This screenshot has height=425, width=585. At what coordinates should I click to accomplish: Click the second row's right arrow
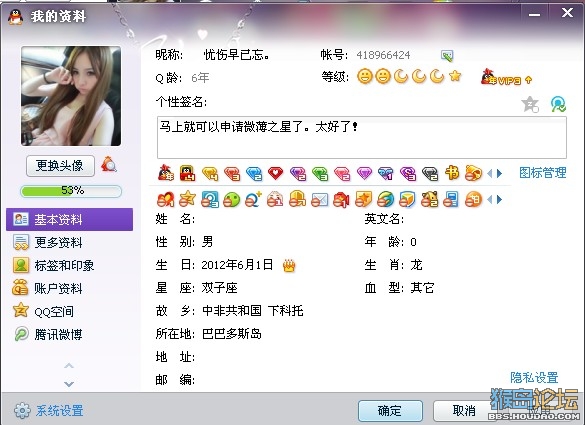pos(500,200)
